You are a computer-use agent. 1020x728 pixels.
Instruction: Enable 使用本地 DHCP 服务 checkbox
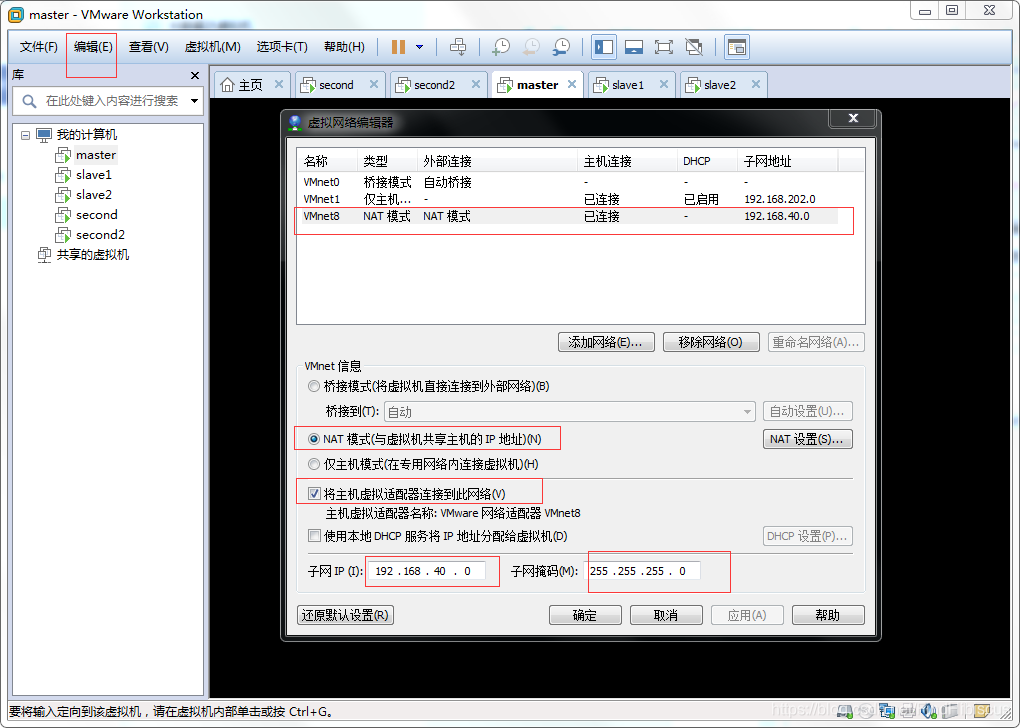click(314, 536)
